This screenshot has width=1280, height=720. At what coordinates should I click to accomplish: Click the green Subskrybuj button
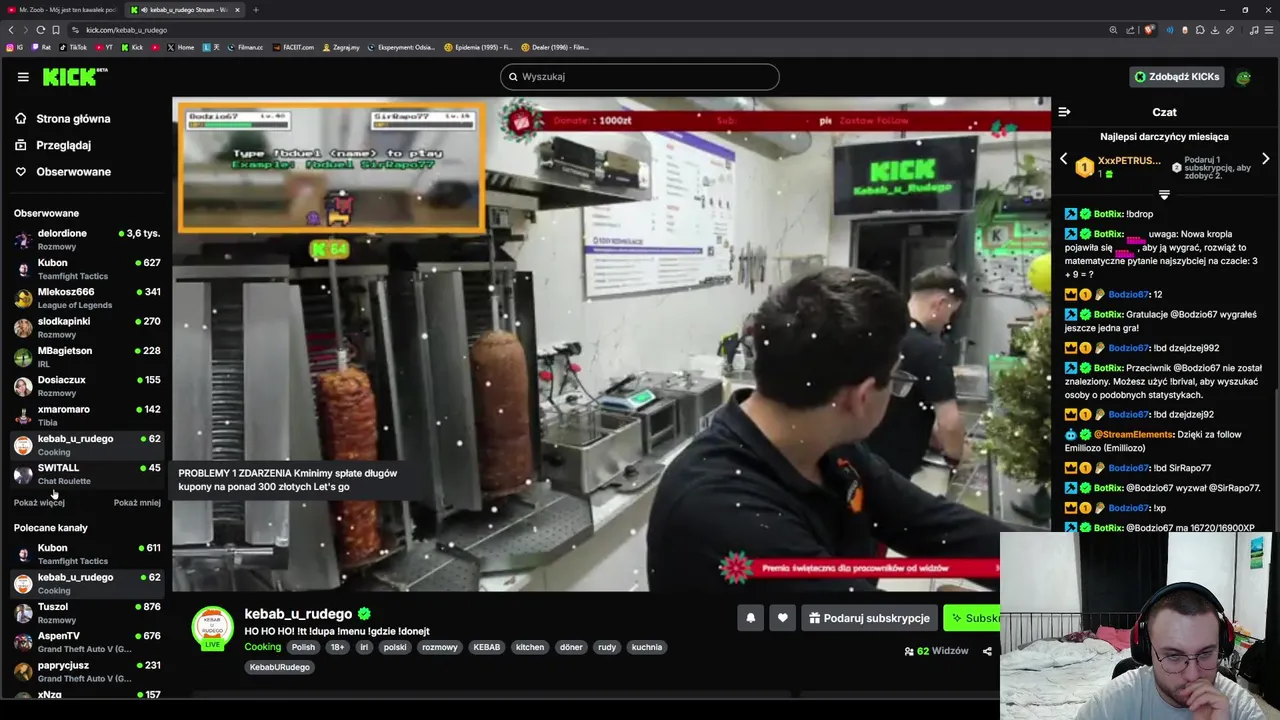click(972, 618)
